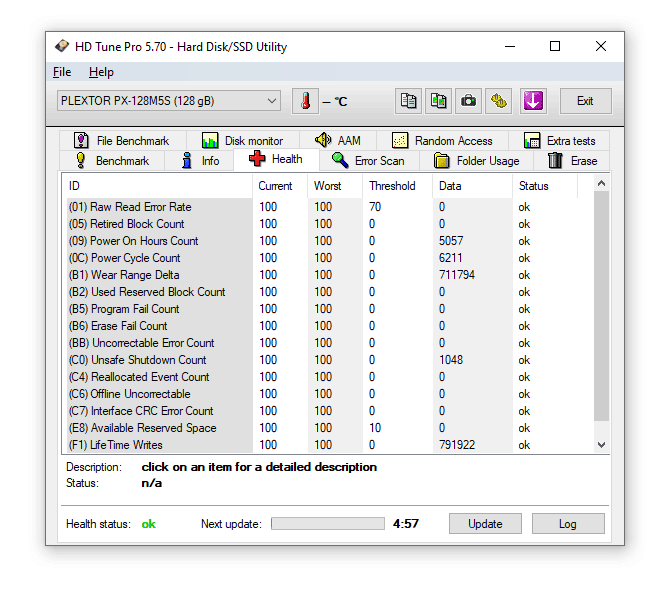Minimize the HD Tune Pro window
This screenshot has width=667, height=593.
[510, 46]
